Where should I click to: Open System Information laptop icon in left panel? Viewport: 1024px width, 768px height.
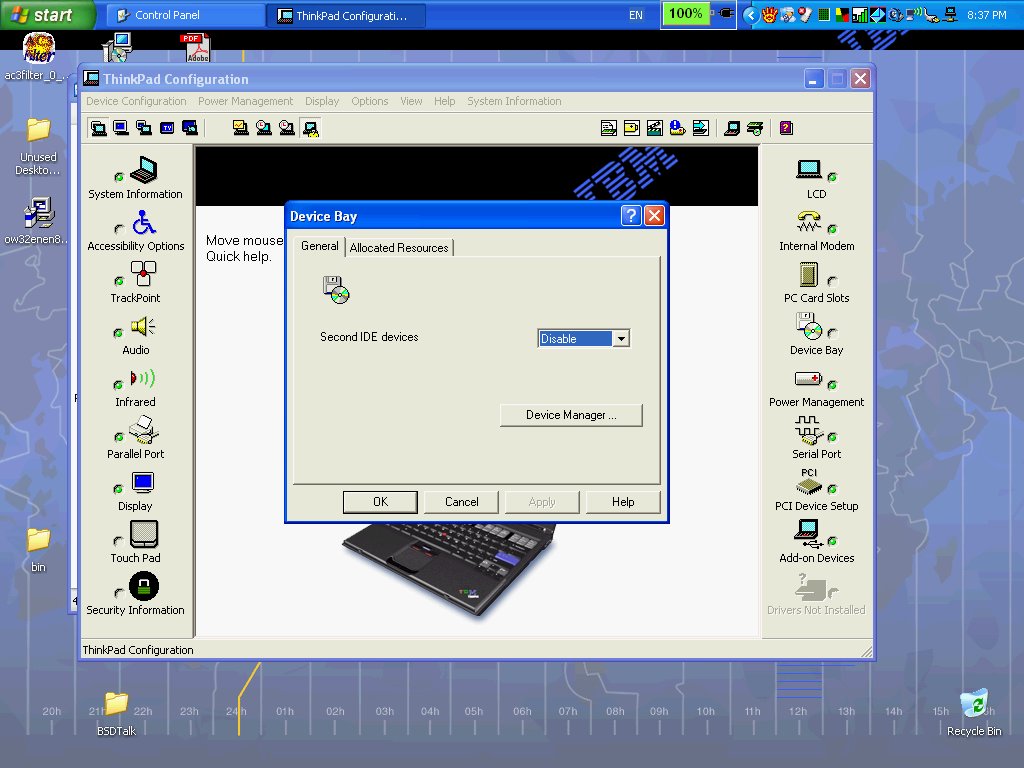pos(144,170)
